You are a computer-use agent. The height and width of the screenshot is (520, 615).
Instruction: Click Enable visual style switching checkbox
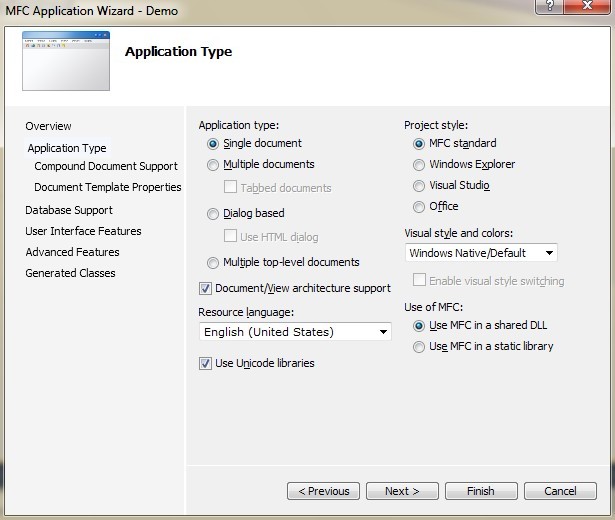[419, 280]
